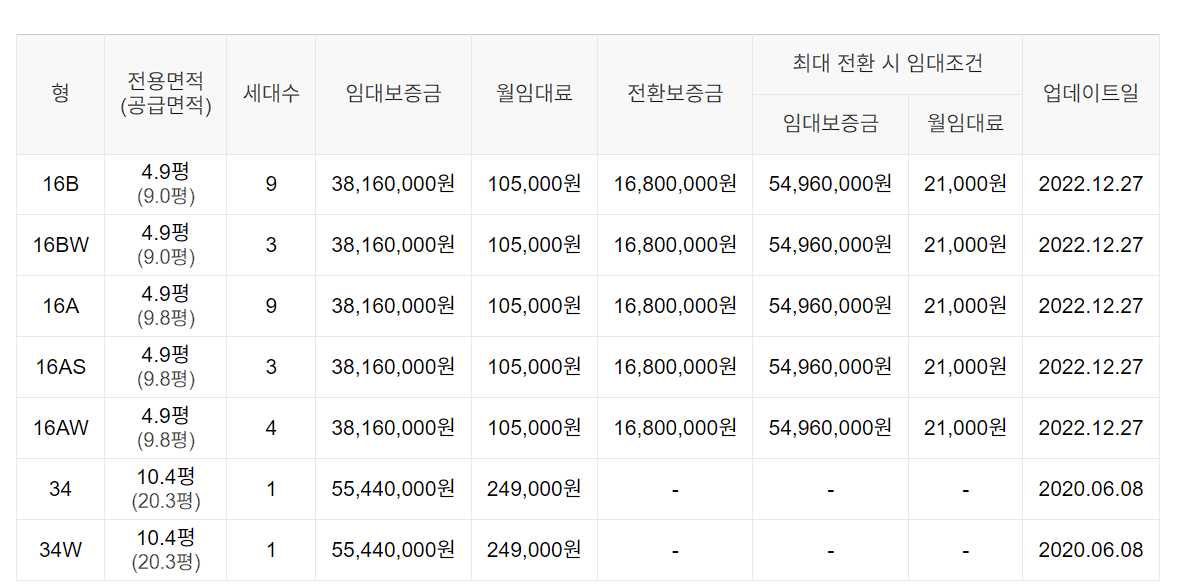Click the 34W type cell
1191x586 pixels.
tap(61, 550)
